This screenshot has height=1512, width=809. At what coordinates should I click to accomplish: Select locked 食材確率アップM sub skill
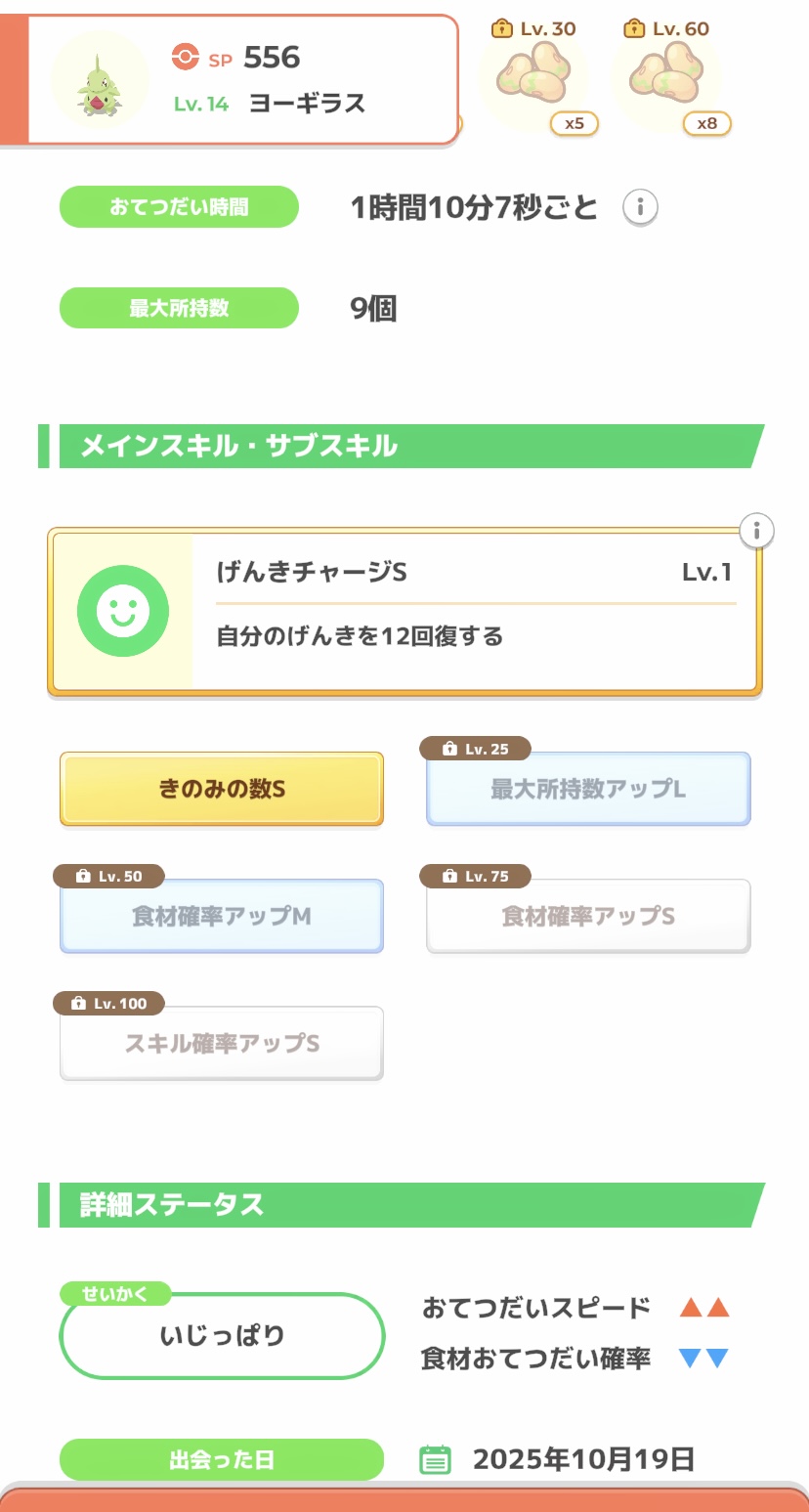tap(222, 916)
